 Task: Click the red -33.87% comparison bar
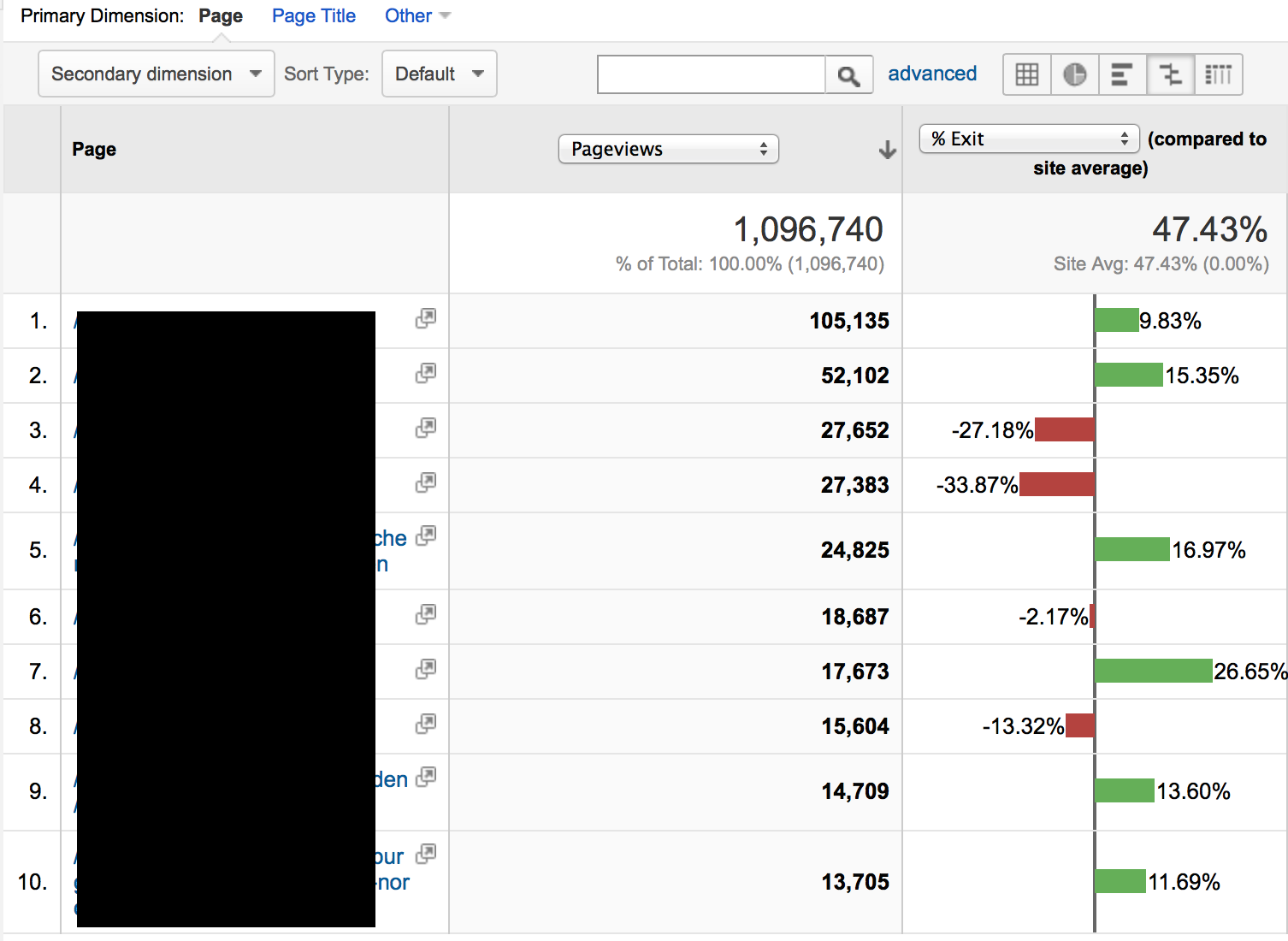1056,484
